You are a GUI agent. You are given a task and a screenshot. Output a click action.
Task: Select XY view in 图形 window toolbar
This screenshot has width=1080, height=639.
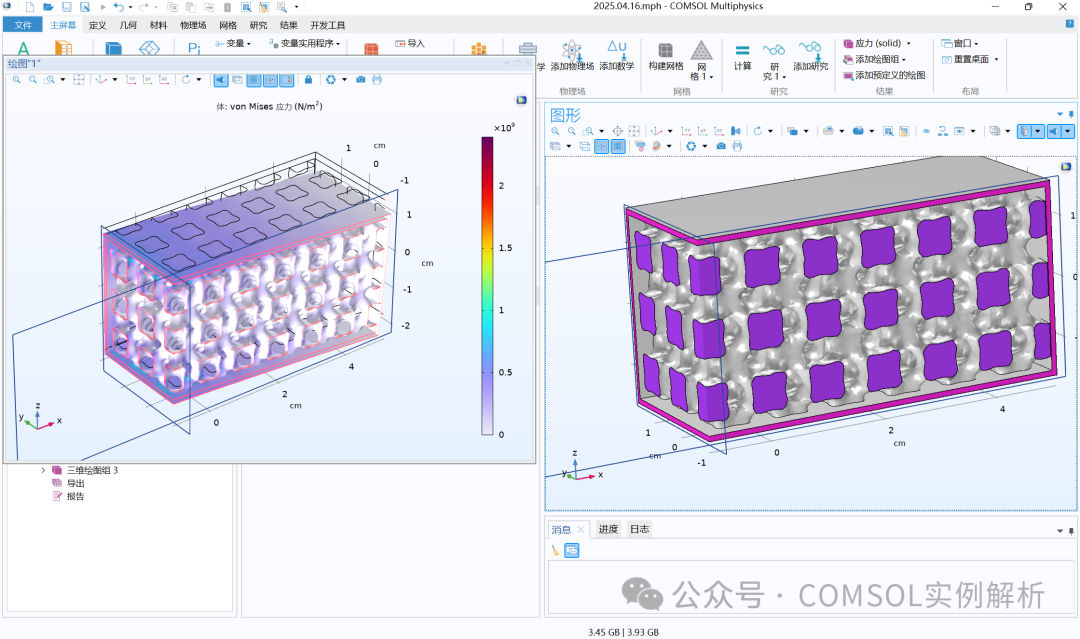click(x=686, y=131)
